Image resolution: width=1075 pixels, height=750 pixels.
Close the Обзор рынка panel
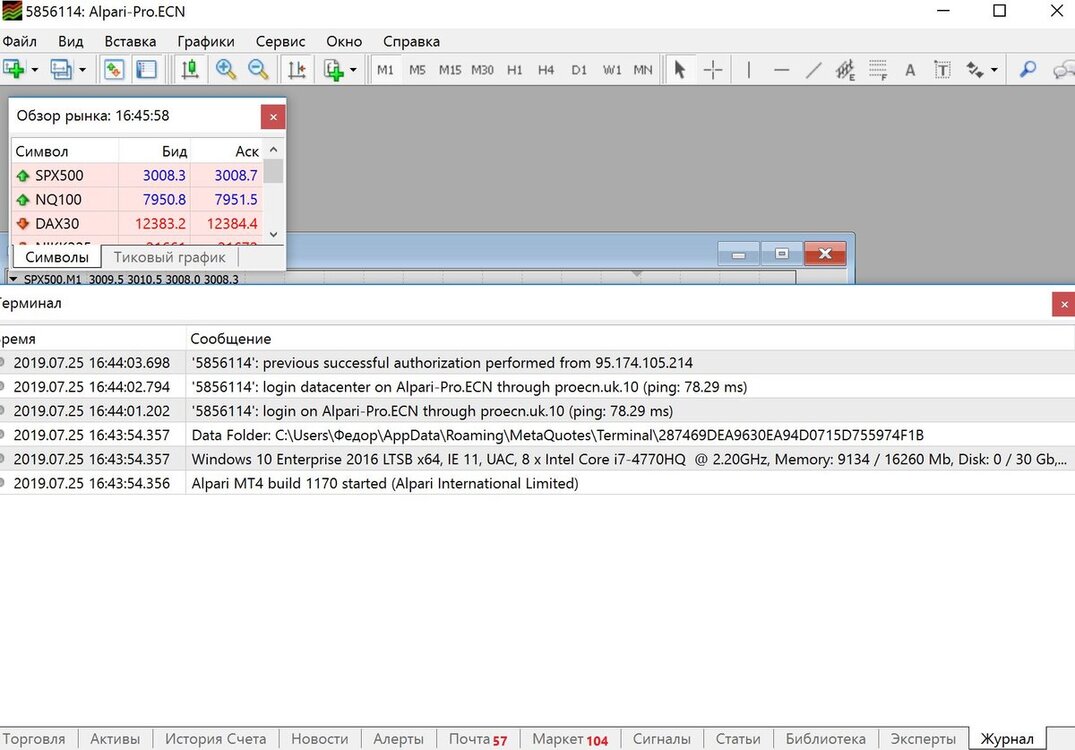click(x=273, y=117)
